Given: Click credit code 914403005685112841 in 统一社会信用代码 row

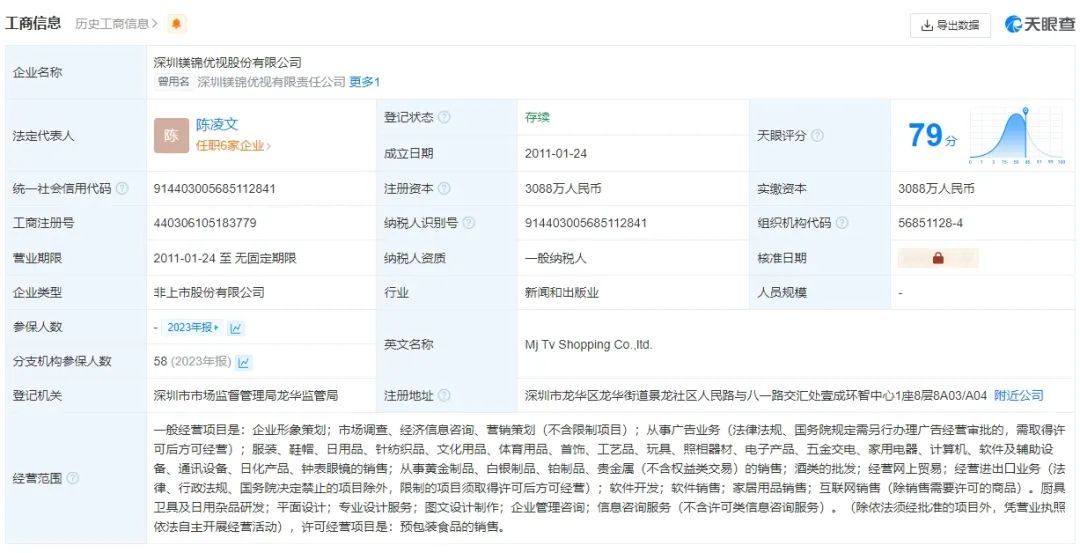Looking at the screenshot, I should [x=214, y=188].
